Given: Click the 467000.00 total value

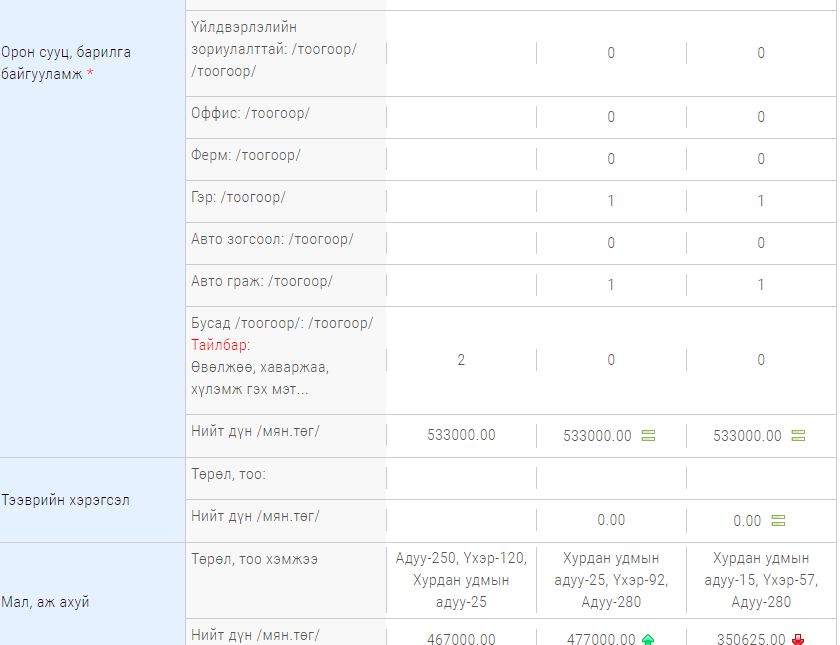Looking at the screenshot, I should tap(461, 639).
